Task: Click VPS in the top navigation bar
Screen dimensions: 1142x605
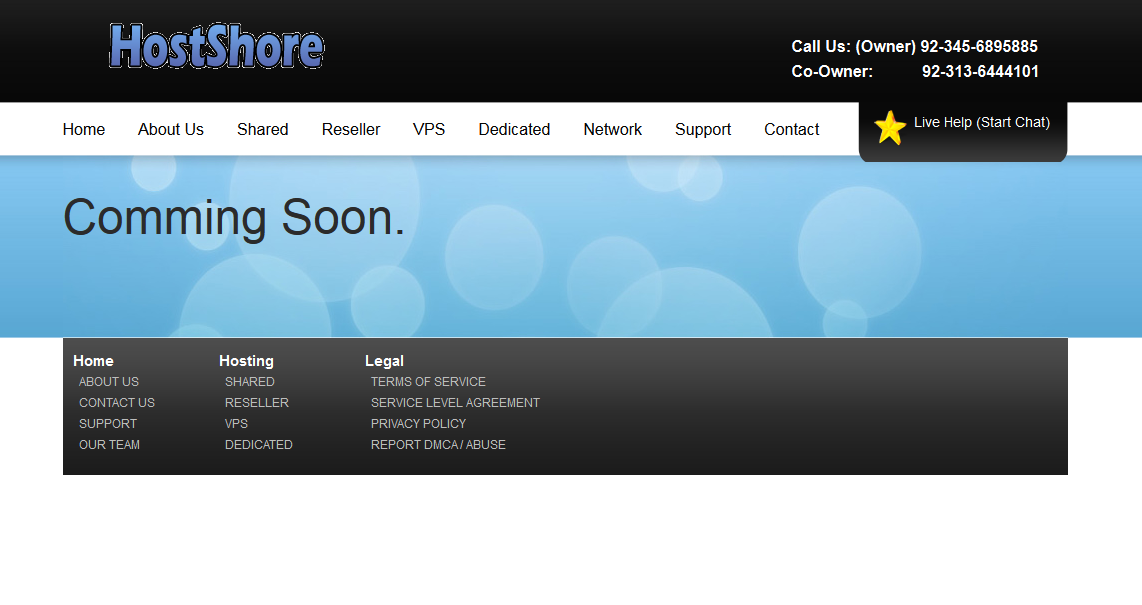Action: [x=429, y=129]
